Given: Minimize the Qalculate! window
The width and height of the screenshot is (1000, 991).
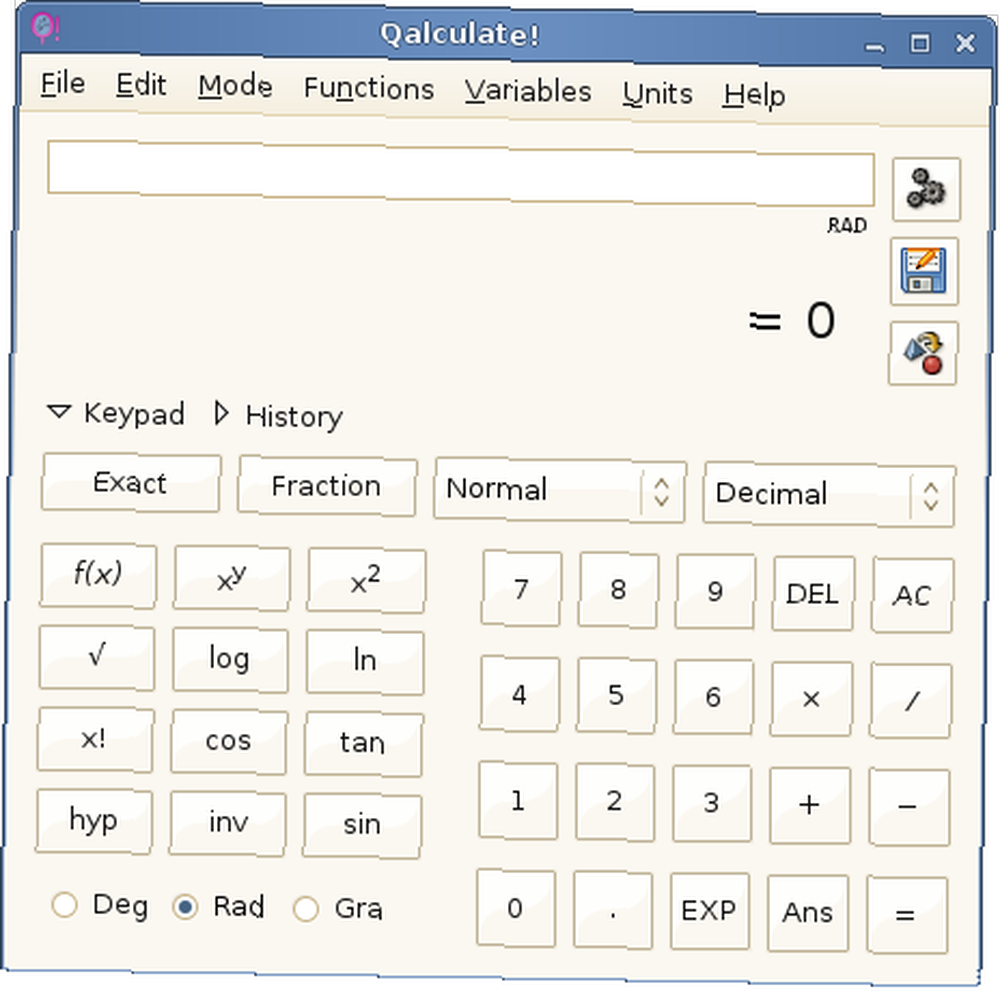Looking at the screenshot, I should pos(875,45).
